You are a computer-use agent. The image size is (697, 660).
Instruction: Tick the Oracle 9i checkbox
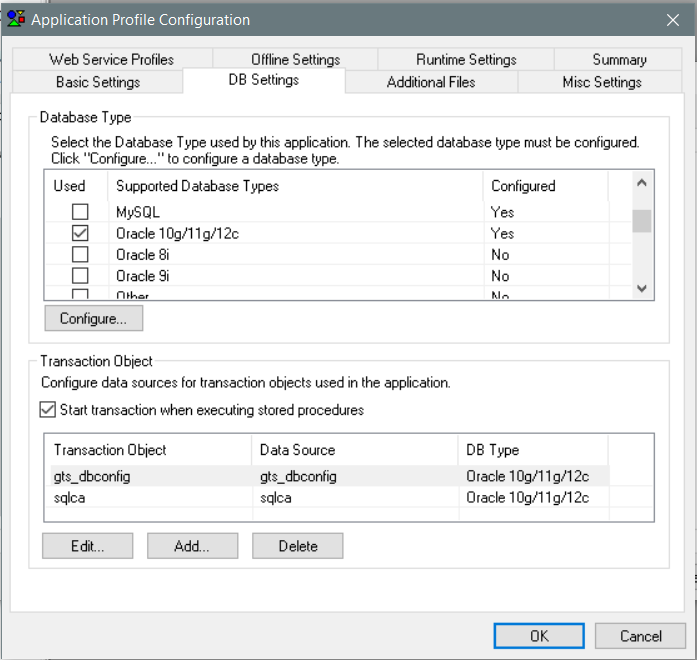pyautogui.click(x=80, y=276)
